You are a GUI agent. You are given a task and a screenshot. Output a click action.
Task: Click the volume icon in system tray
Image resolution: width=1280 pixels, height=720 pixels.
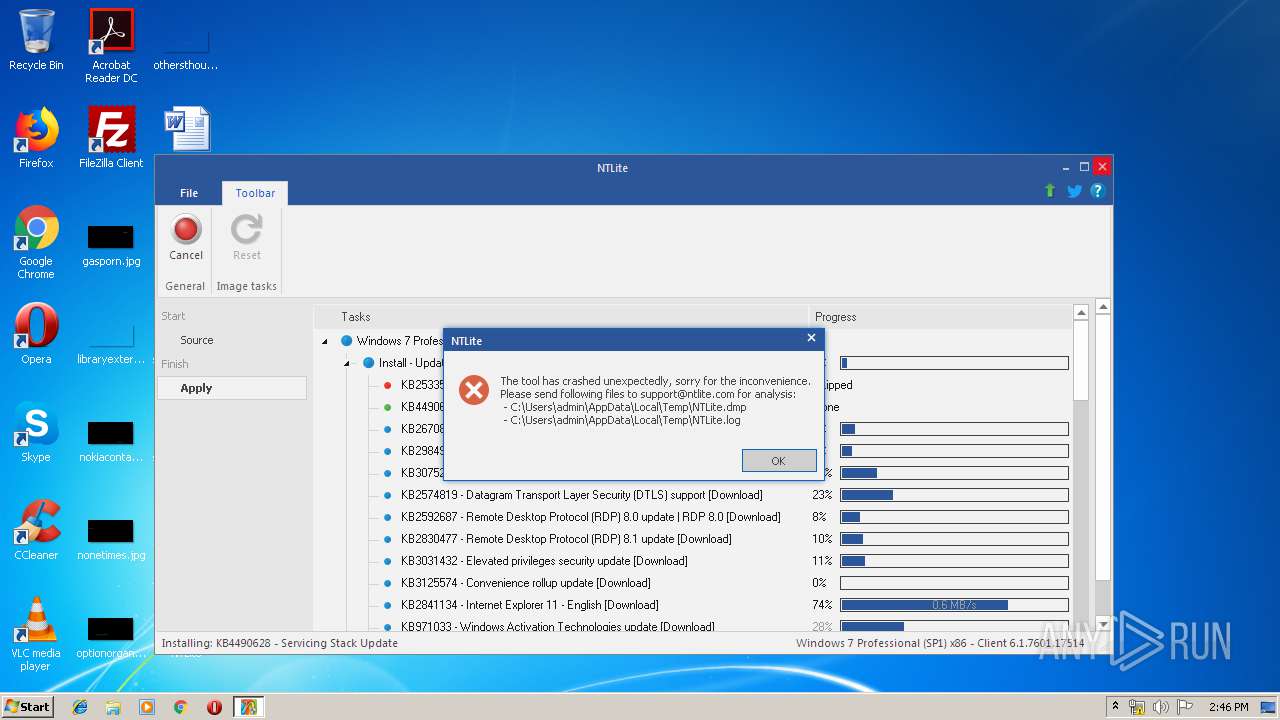tap(1160, 707)
